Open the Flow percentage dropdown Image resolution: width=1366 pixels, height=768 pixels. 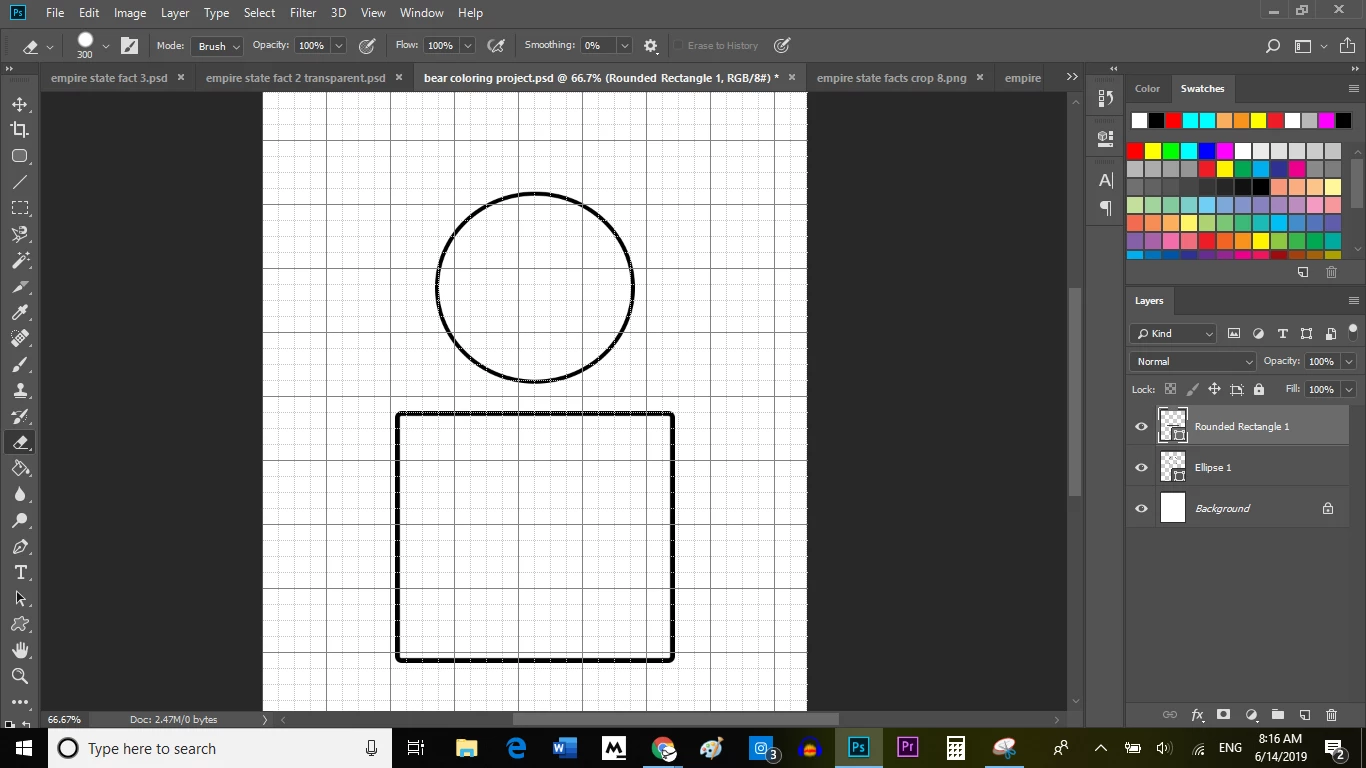(x=467, y=46)
